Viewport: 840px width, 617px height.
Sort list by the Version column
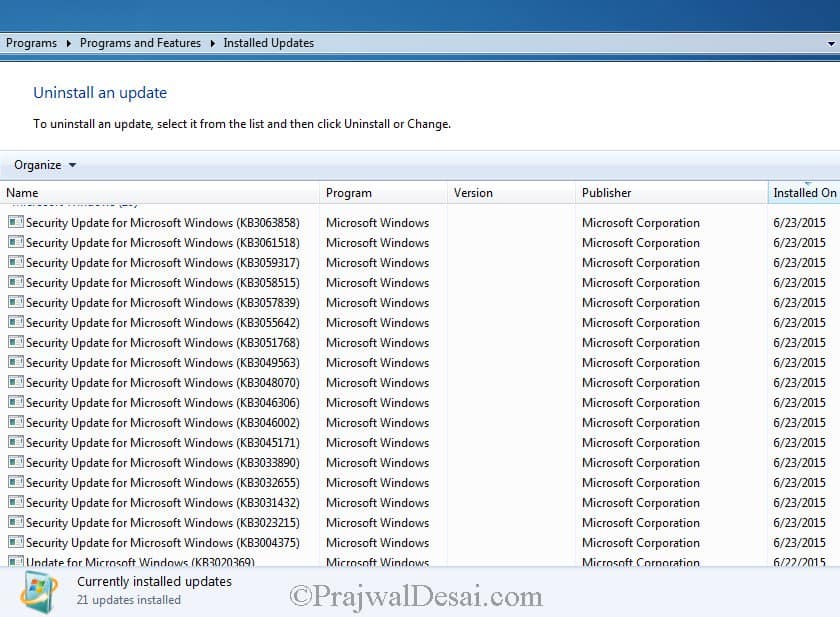[512, 193]
